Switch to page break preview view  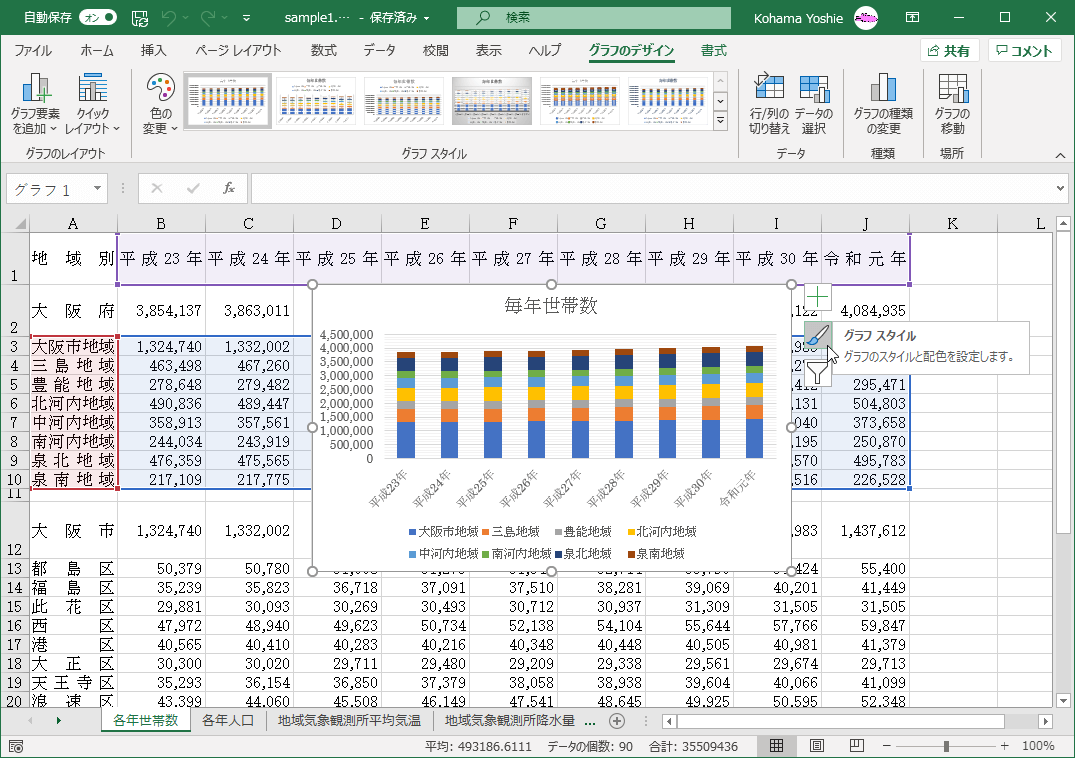pos(856,746)
